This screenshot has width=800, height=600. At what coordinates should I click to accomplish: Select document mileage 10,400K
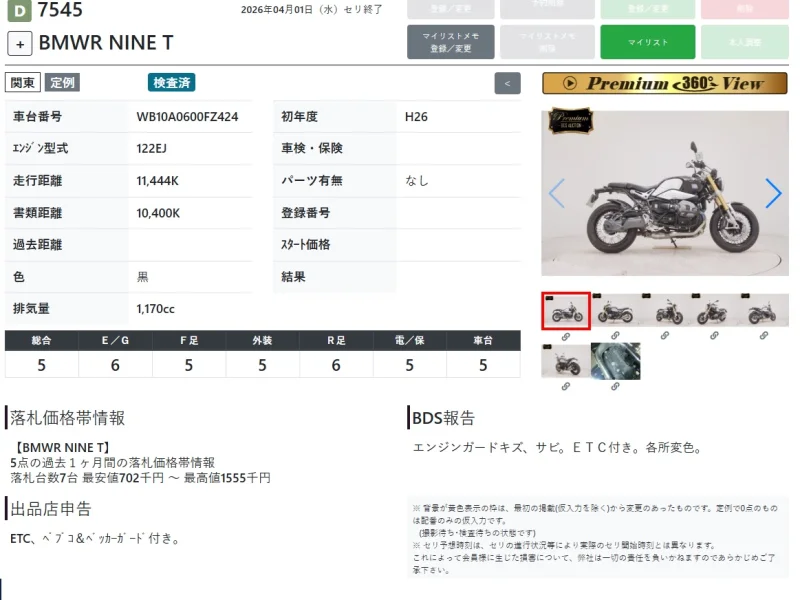[x=158, y=213]
